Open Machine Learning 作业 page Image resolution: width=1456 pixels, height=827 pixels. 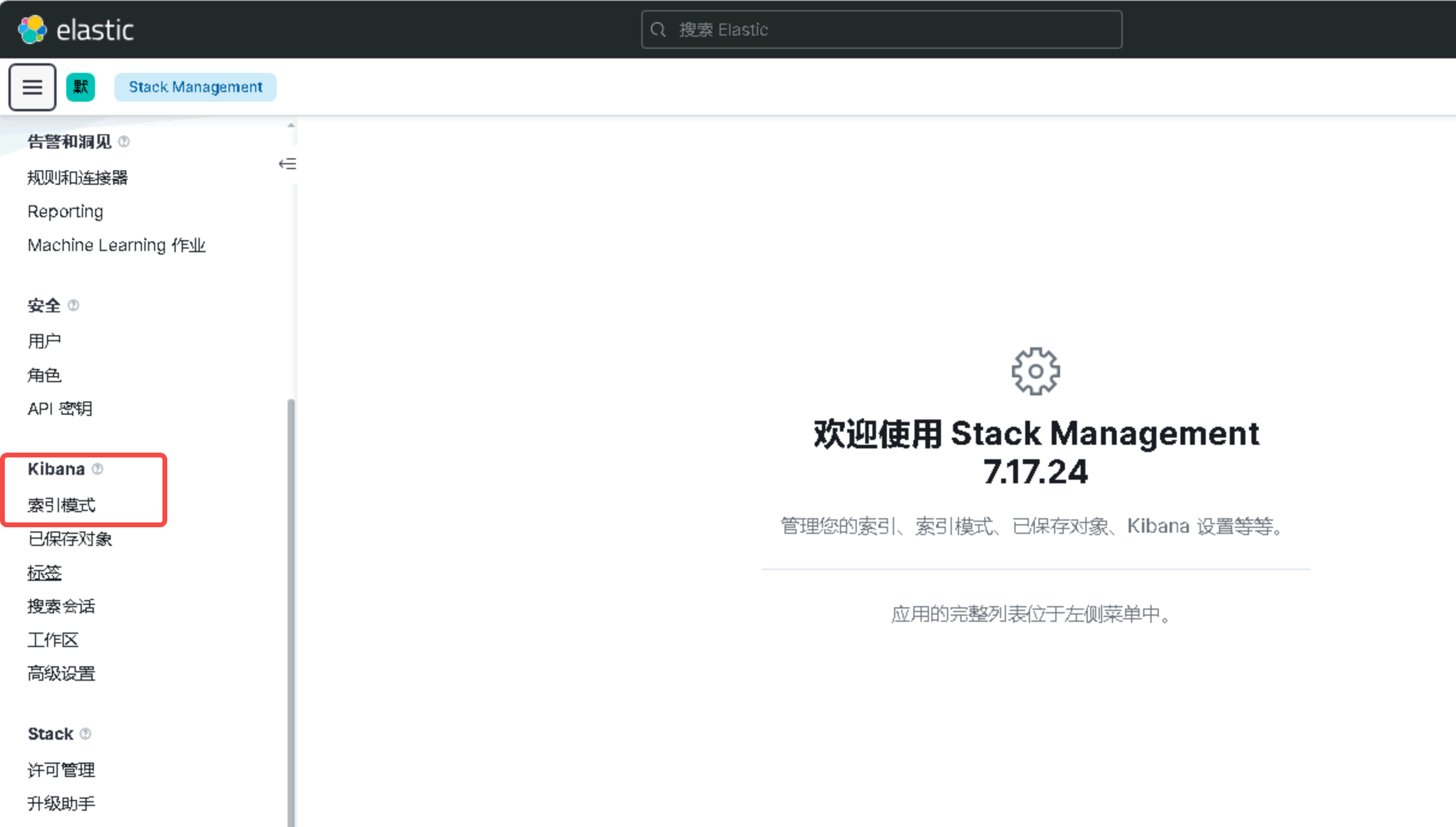pos(117,245)
